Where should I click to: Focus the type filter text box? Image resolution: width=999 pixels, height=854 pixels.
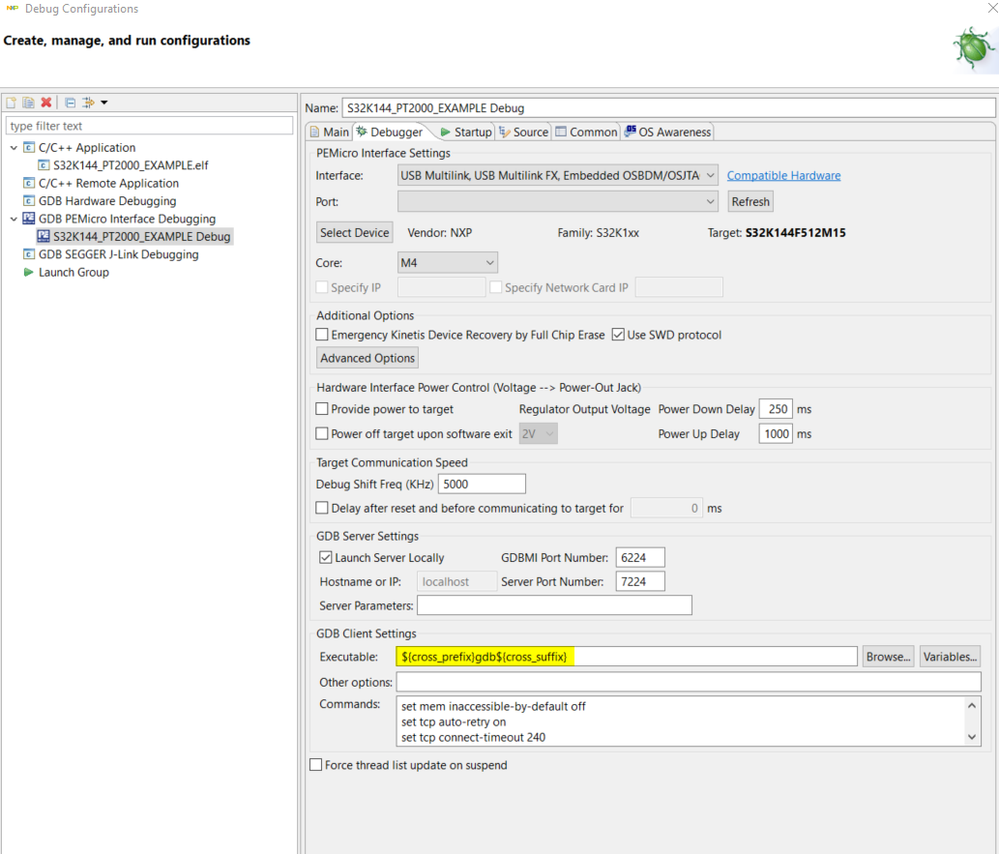pos(149,126)
